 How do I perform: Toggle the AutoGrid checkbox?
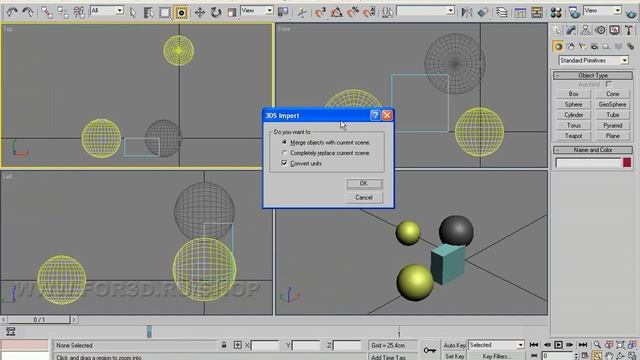609,84
